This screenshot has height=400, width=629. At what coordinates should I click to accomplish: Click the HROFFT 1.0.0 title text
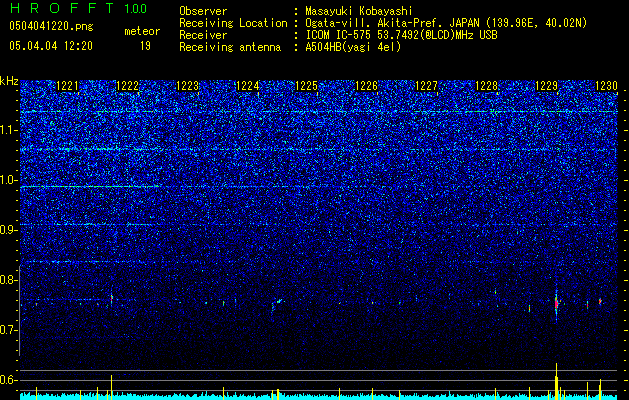(x=78, y=8)
